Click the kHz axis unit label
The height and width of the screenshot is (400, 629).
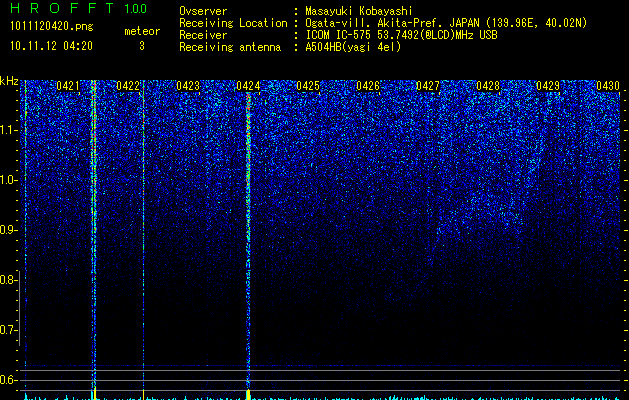point(9,81)
